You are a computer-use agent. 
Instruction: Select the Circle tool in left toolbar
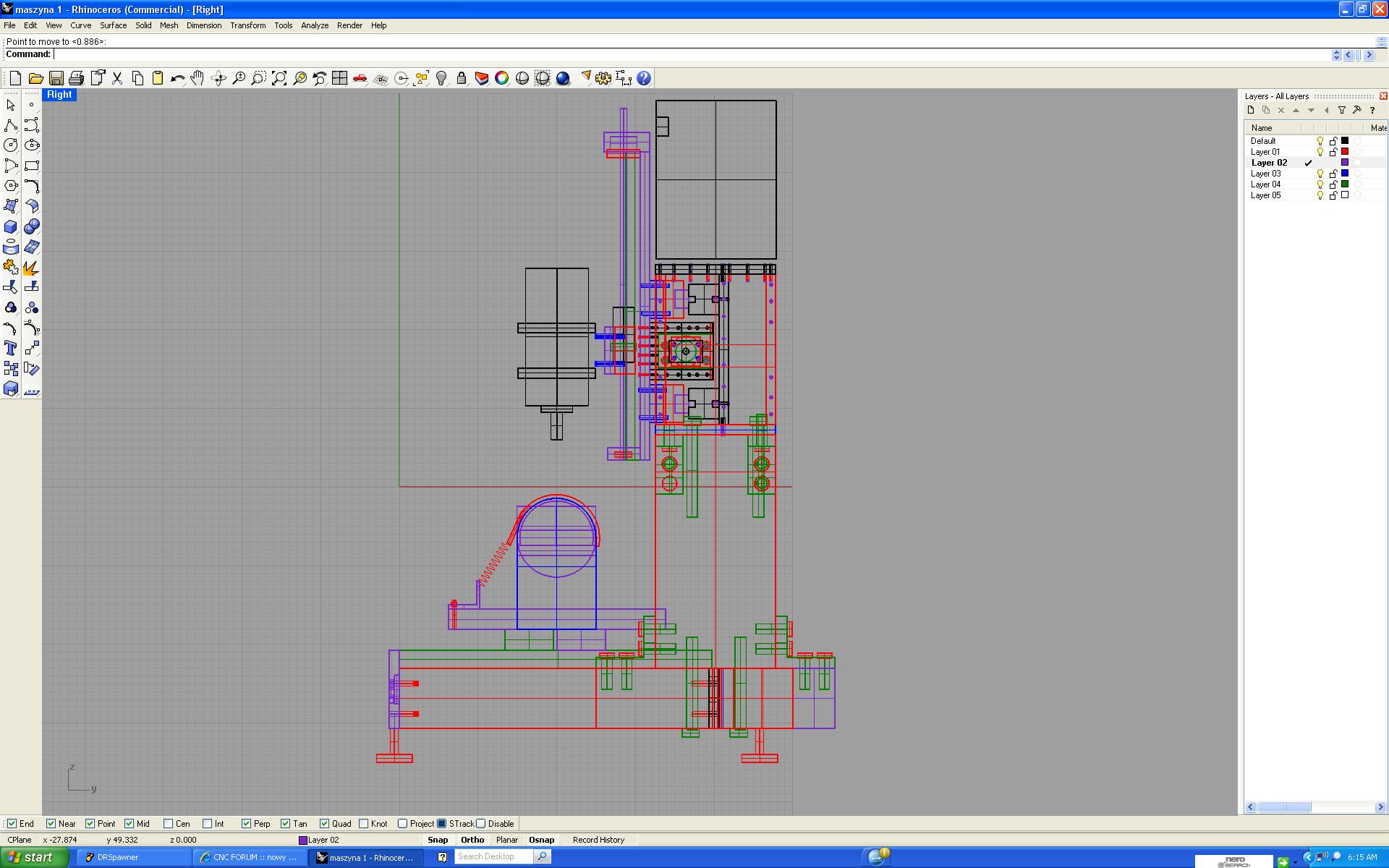pyautogui.click(x=11, y=145)
